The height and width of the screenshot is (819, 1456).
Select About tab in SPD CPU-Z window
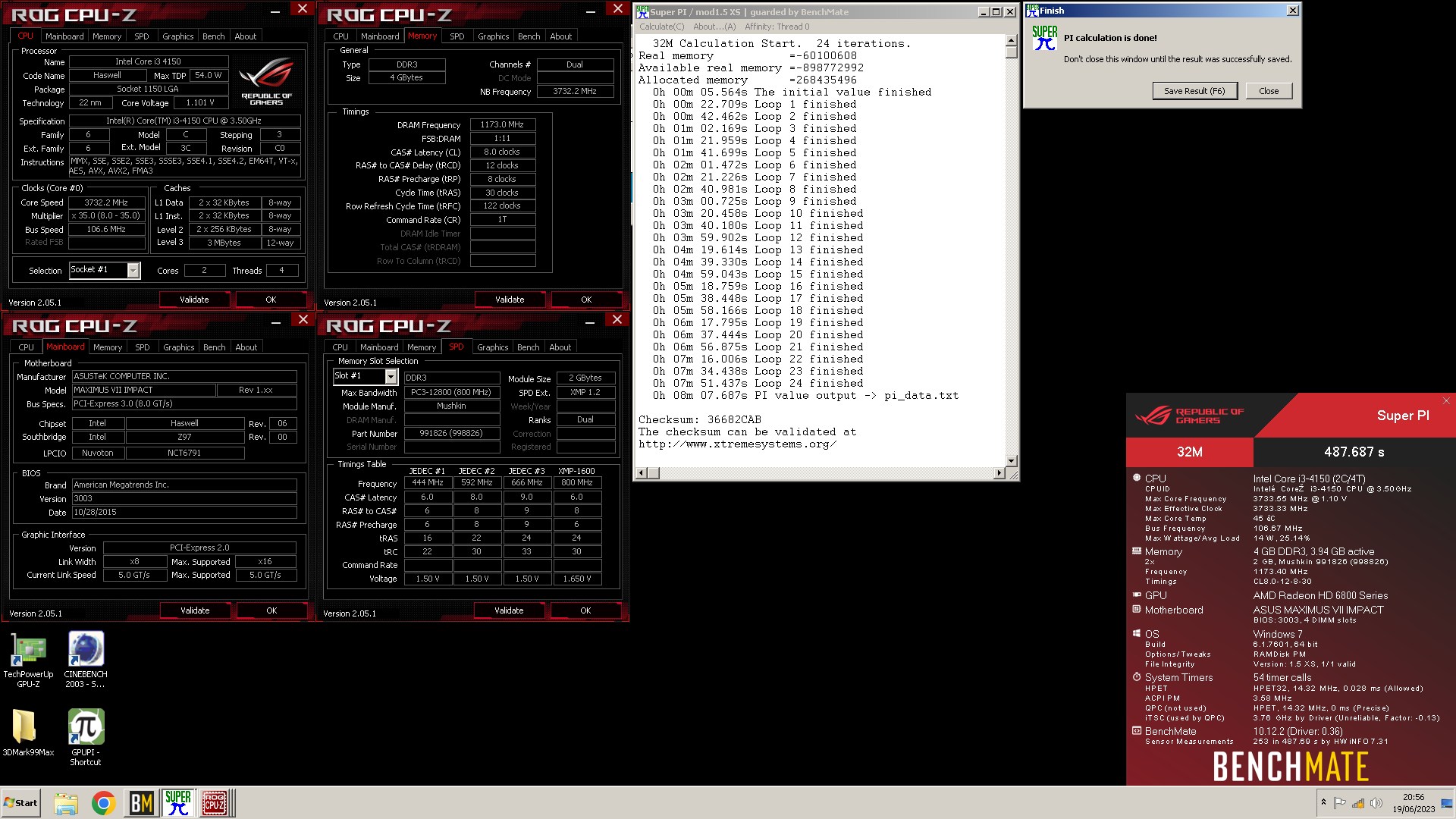560,347
